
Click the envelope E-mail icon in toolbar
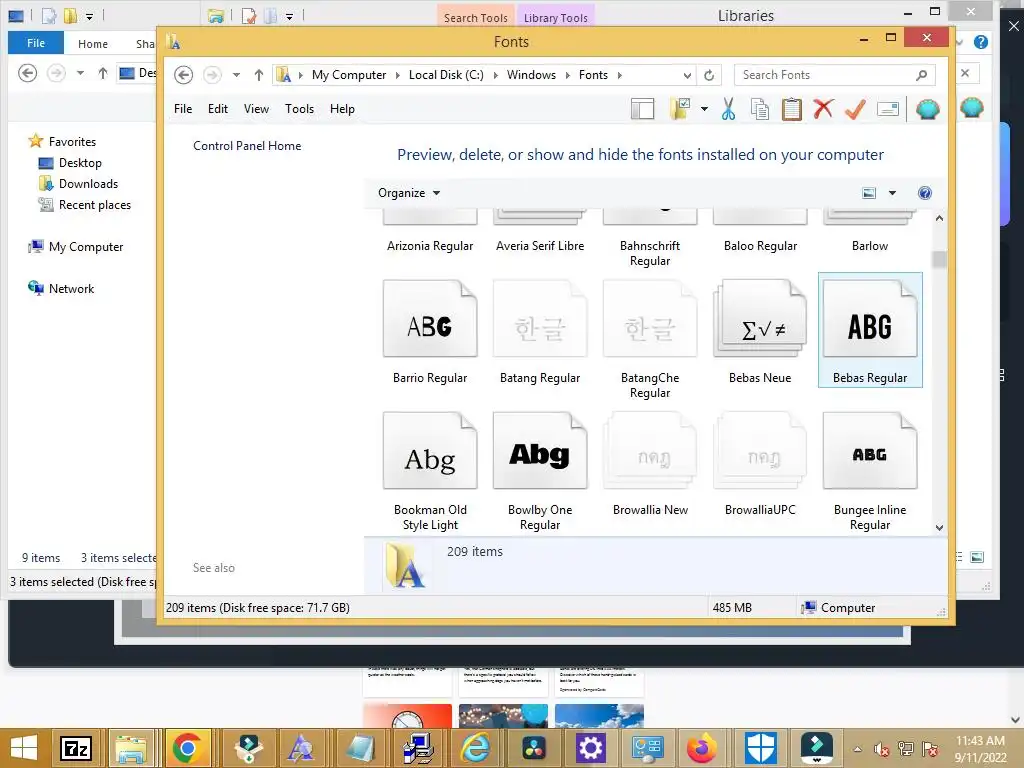click(888, 109)
